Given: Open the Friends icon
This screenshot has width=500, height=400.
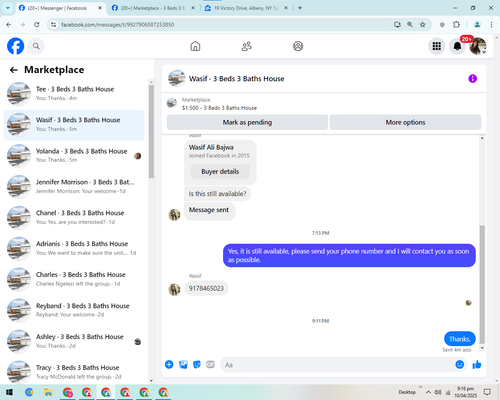Looking at the screenshot, I should pyautogui.click(x=246, y=46).
